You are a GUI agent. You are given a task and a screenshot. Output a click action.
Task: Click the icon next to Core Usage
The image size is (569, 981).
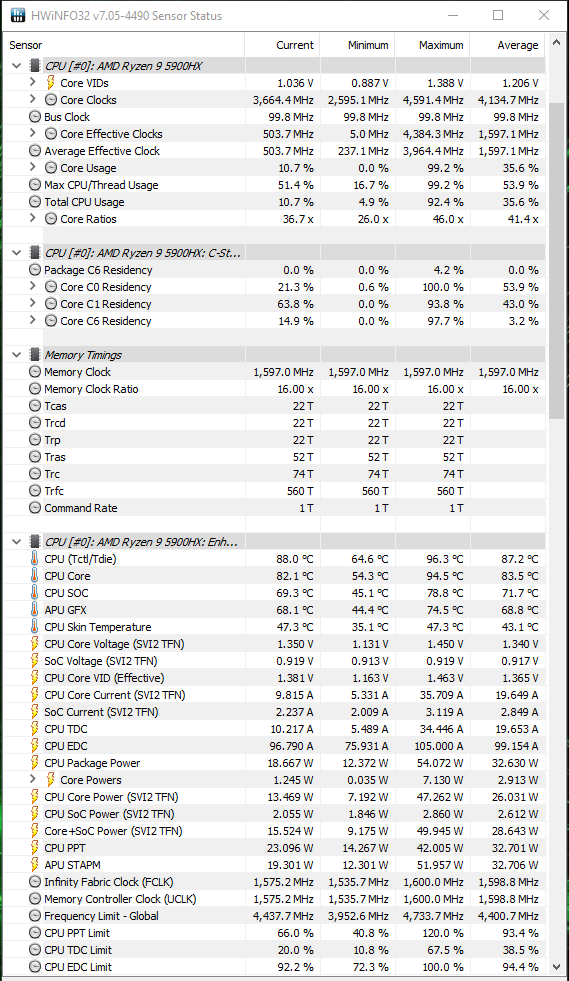[51, 168]
